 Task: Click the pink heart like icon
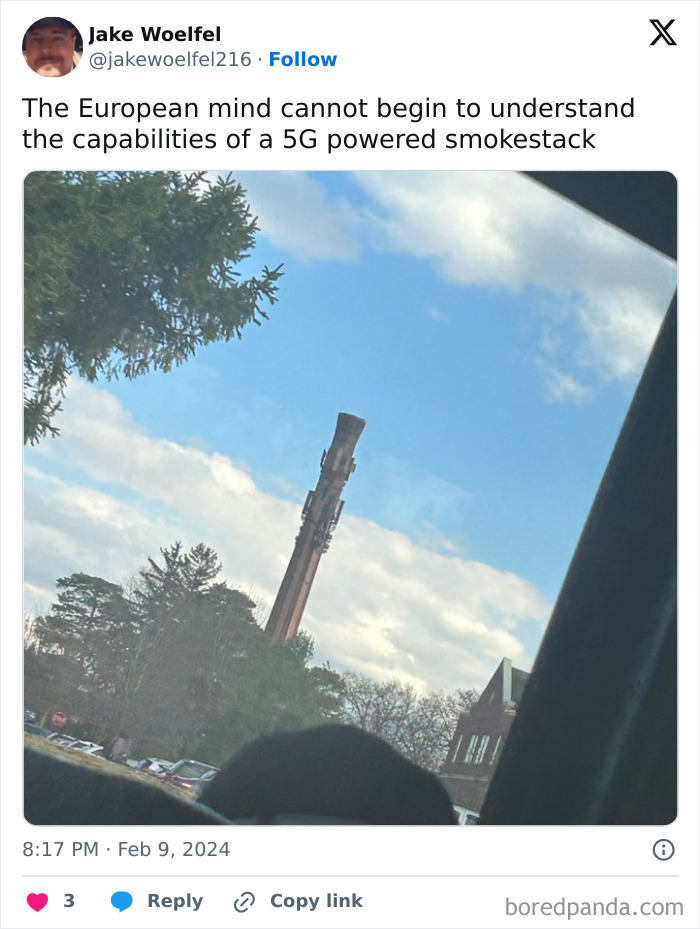click(37, 902)
